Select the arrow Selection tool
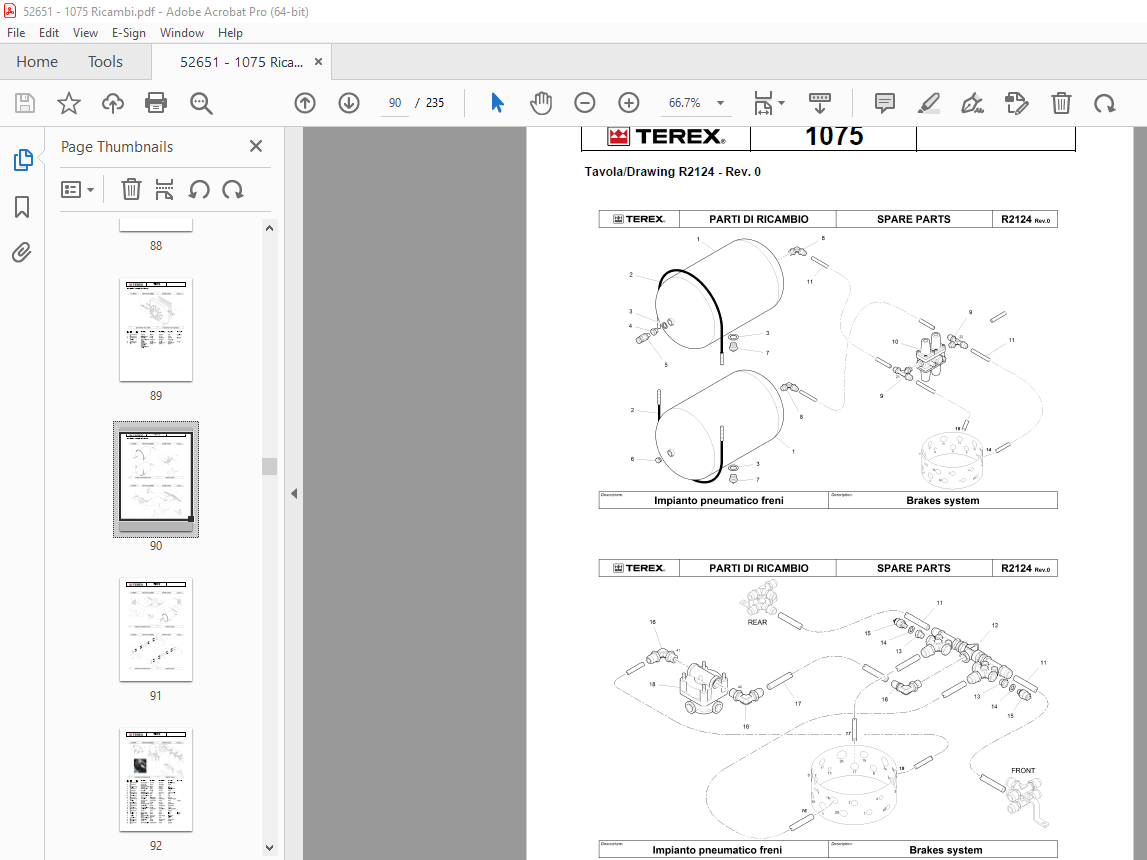Screen dimensions: 1147x860 pyautogui.click(x=497, y=103)
